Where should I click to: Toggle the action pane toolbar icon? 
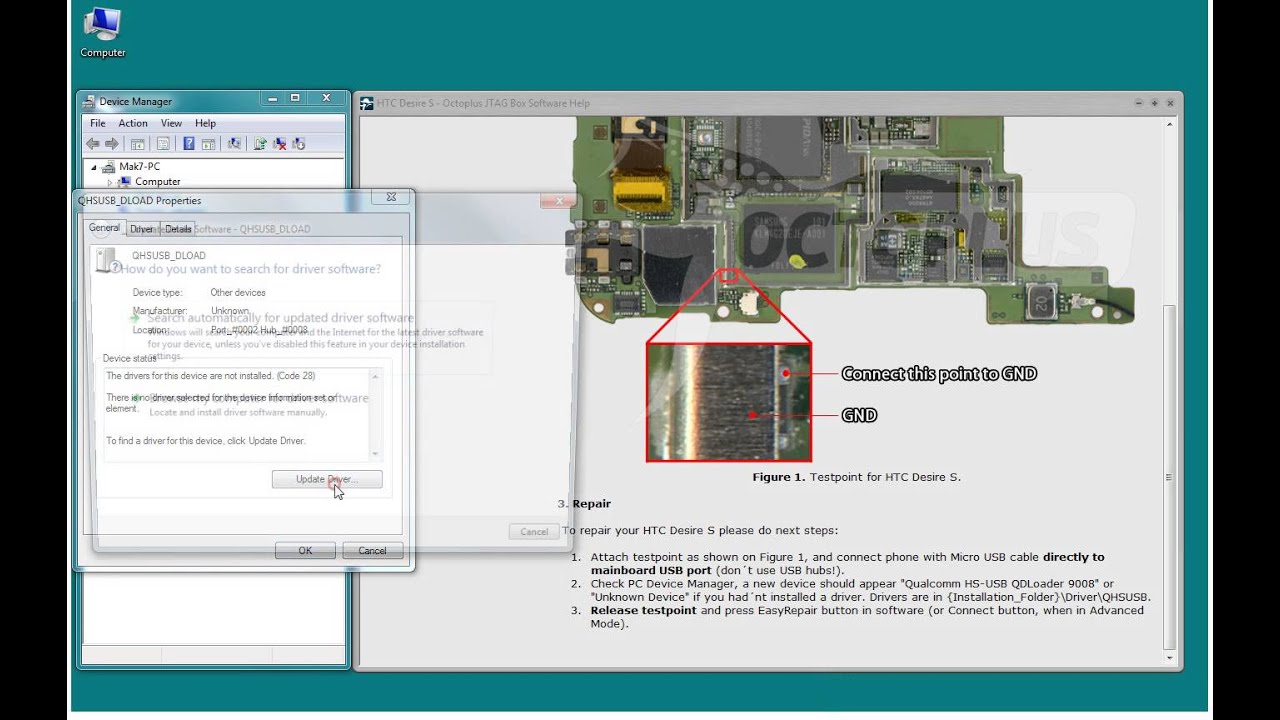pos(208,144)
